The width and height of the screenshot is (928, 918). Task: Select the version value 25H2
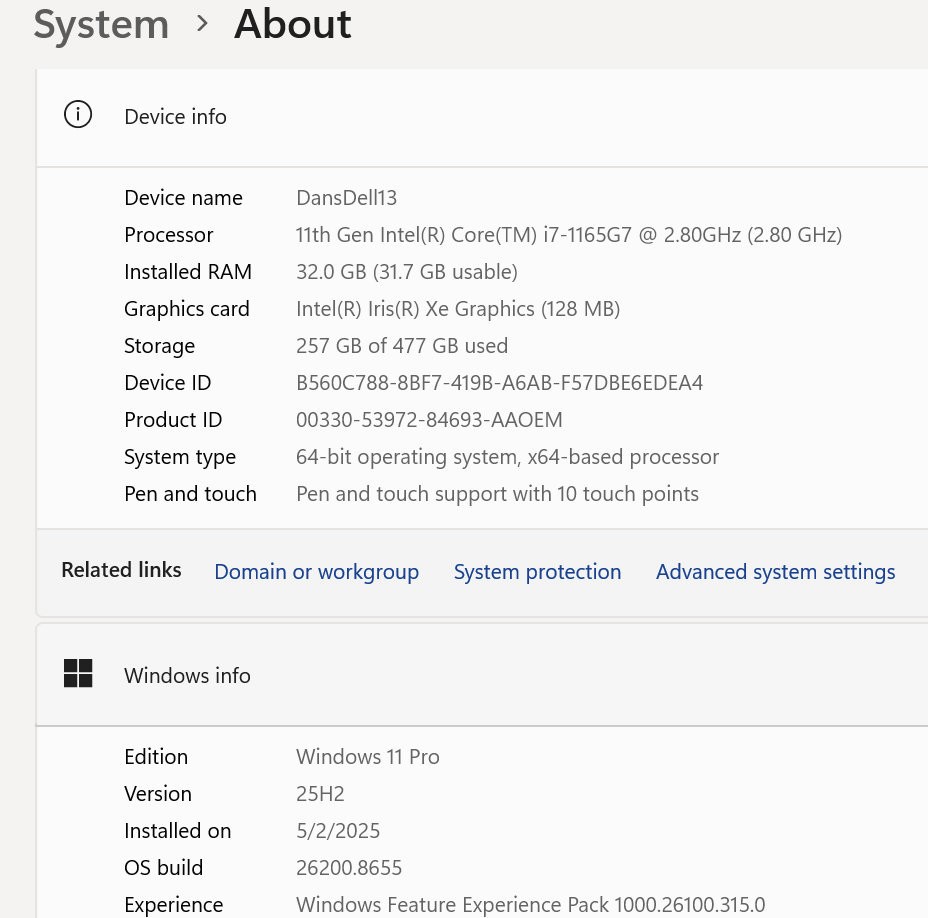(x=320, y=794)
